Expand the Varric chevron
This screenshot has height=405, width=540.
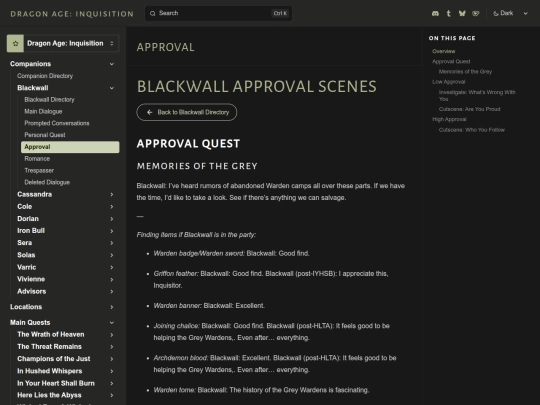(112, 267)
